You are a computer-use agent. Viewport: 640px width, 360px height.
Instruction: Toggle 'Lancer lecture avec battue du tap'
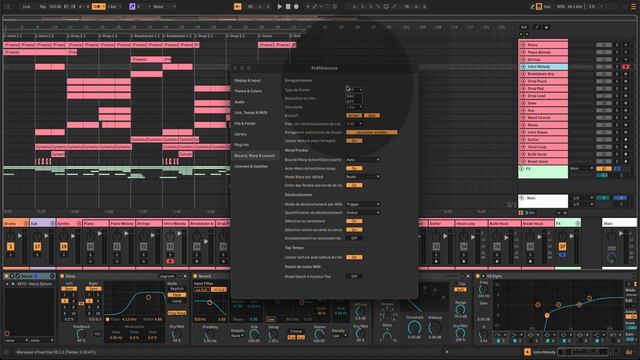click(x=354, y=257)
